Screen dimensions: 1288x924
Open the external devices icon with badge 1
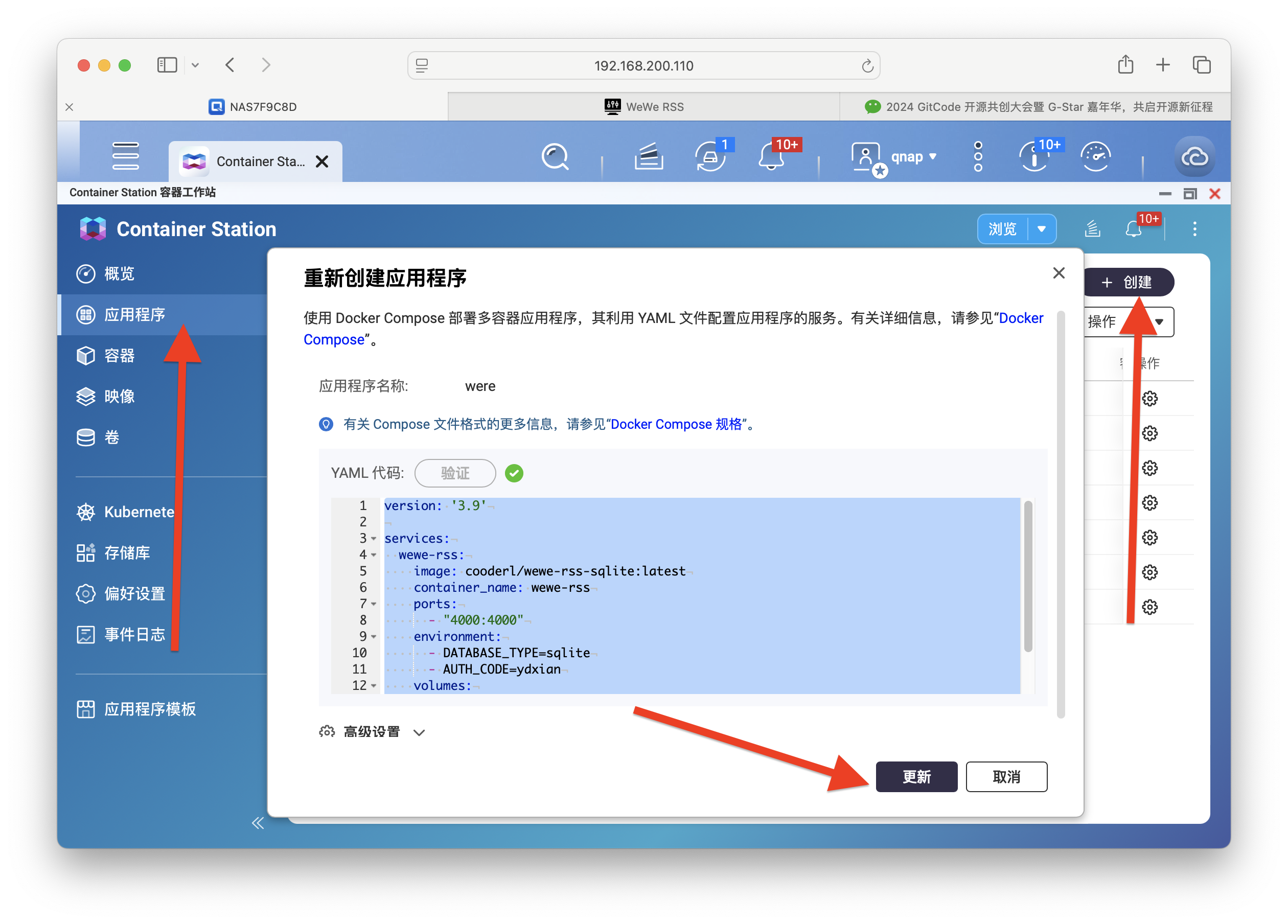pyautogui.click(x=710, y=156)
